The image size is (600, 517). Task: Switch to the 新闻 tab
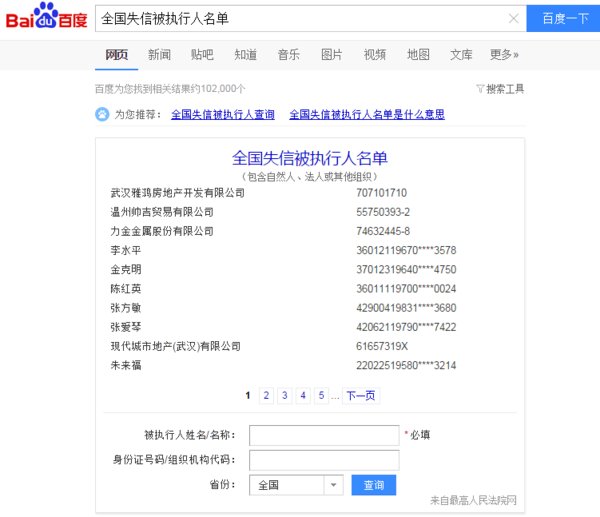coord(159,55)
